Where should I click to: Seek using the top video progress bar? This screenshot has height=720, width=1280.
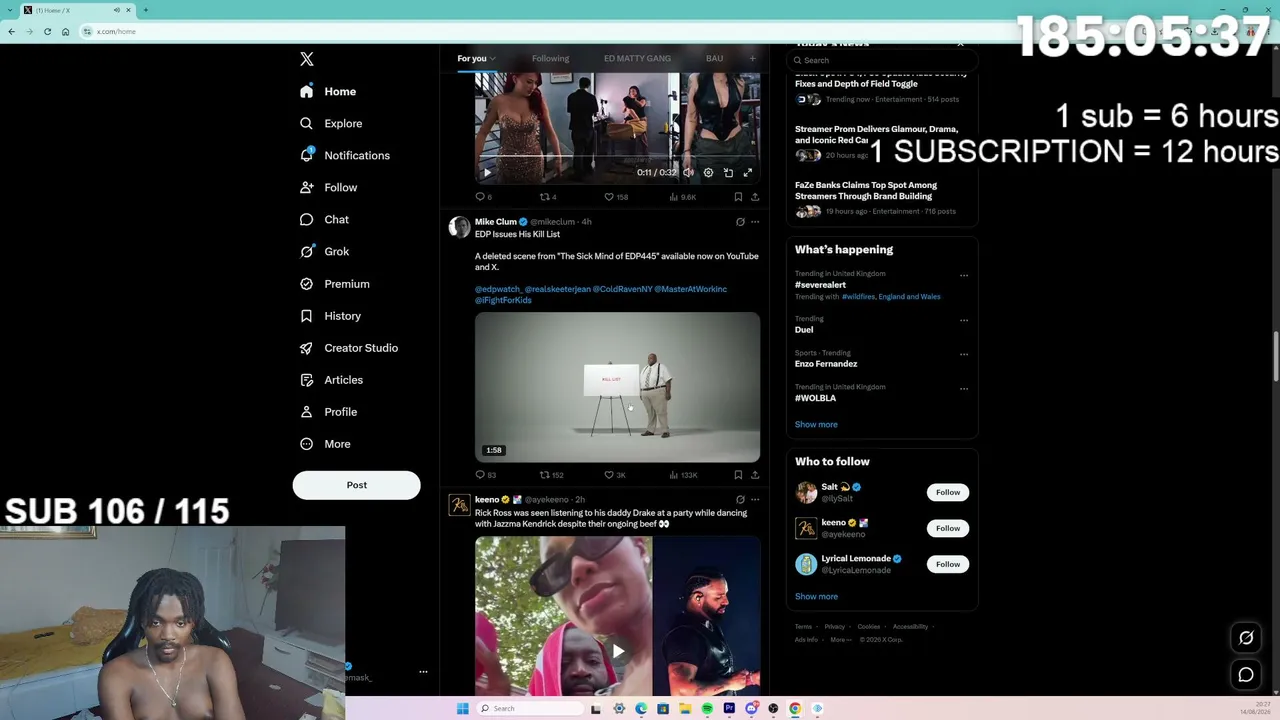tap(617, 157)
